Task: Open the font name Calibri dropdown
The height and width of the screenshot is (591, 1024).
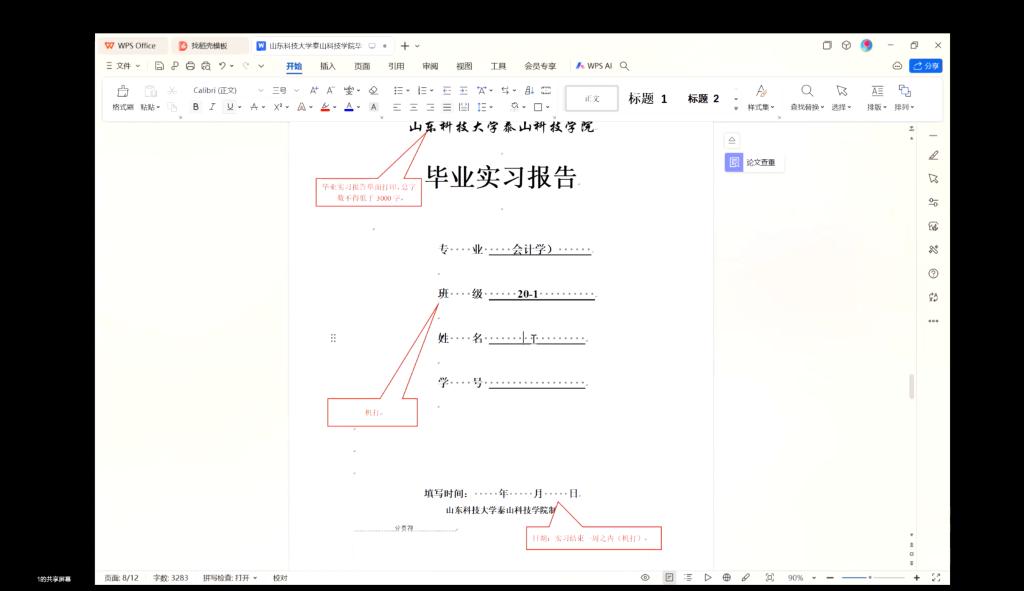Action: click(x=261, y=90)
